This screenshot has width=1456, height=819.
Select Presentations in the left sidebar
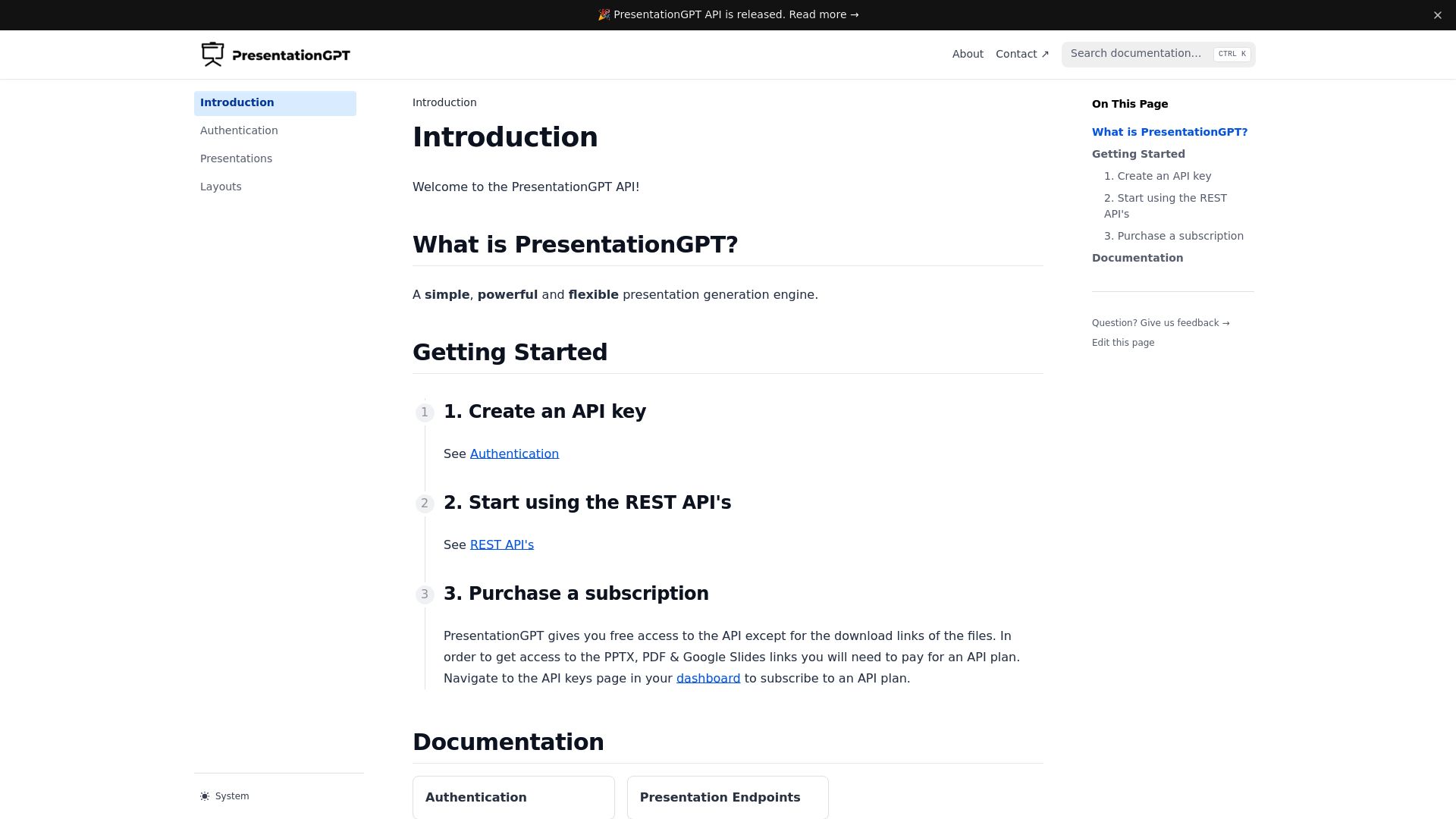[x=236, y=158]
